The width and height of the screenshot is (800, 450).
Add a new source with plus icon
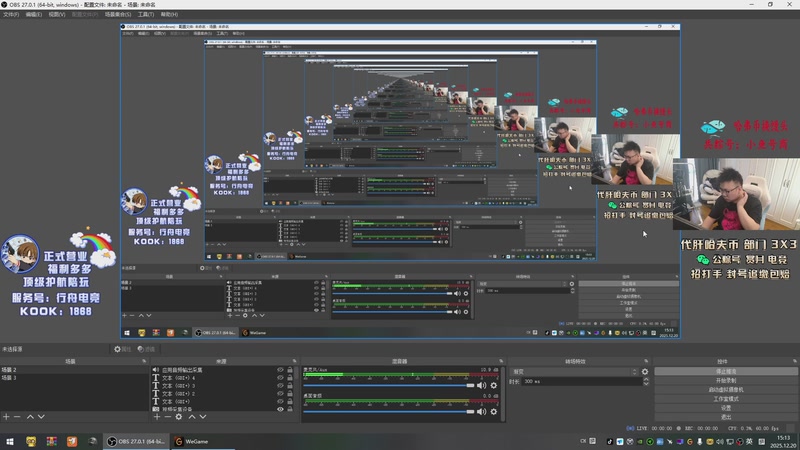pyautogui.click(x=157, y=417)
